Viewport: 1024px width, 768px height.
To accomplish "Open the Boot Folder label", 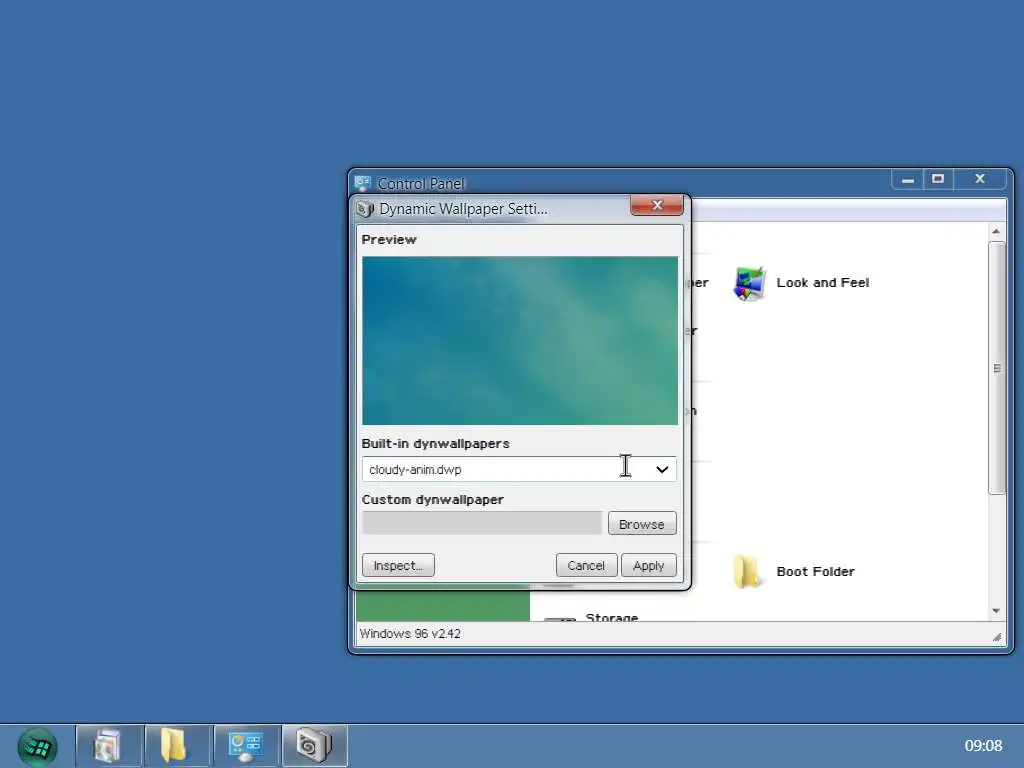I will [815, 571].
